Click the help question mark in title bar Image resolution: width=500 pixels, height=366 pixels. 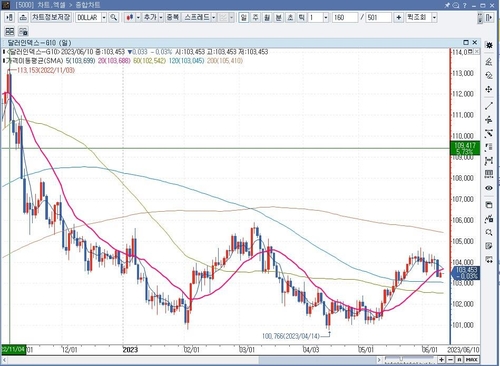pyautogui.click(x=465, y=5)
